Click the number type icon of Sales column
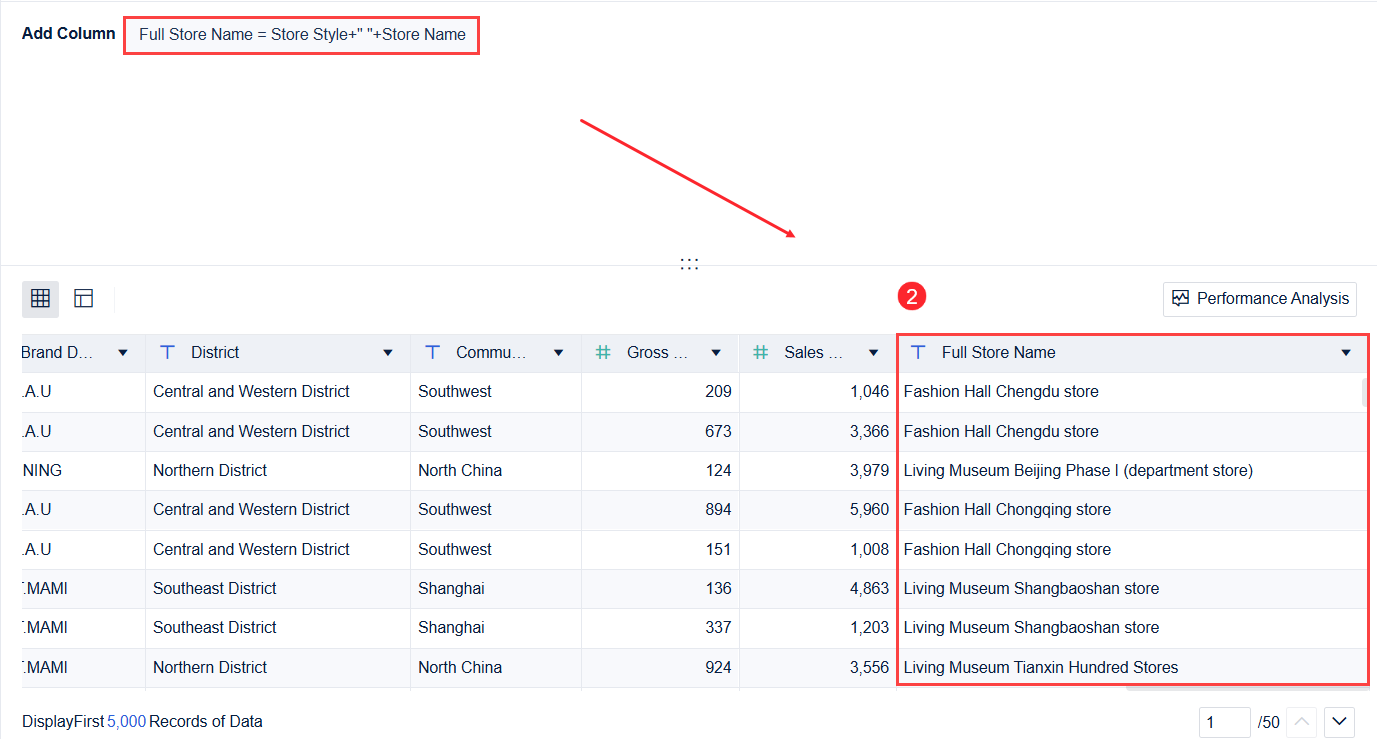Viewport: 1377px width, 739px height. pos(761,352)
